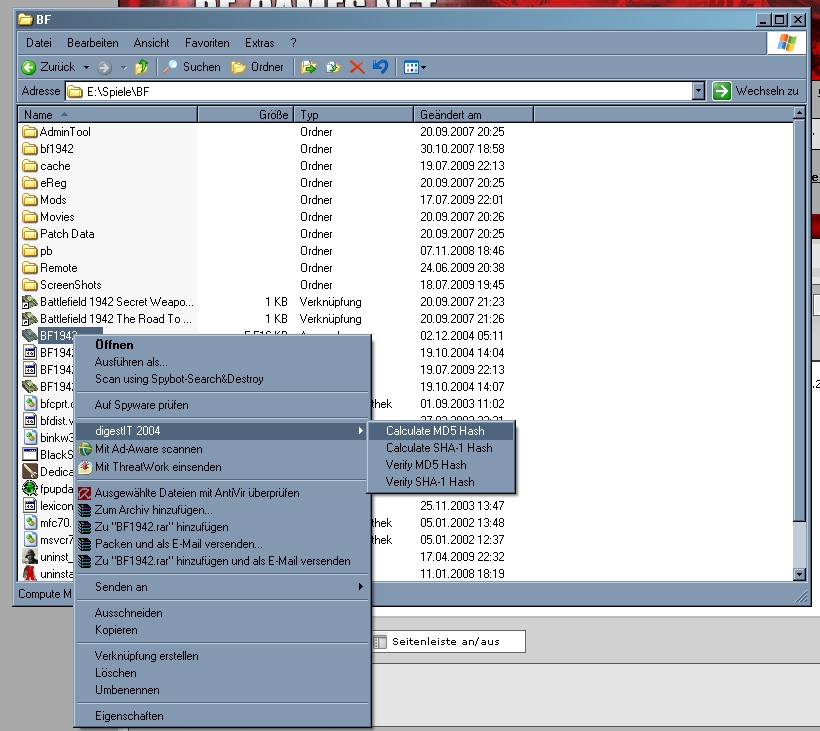Sort by the Größe column header

246,115
